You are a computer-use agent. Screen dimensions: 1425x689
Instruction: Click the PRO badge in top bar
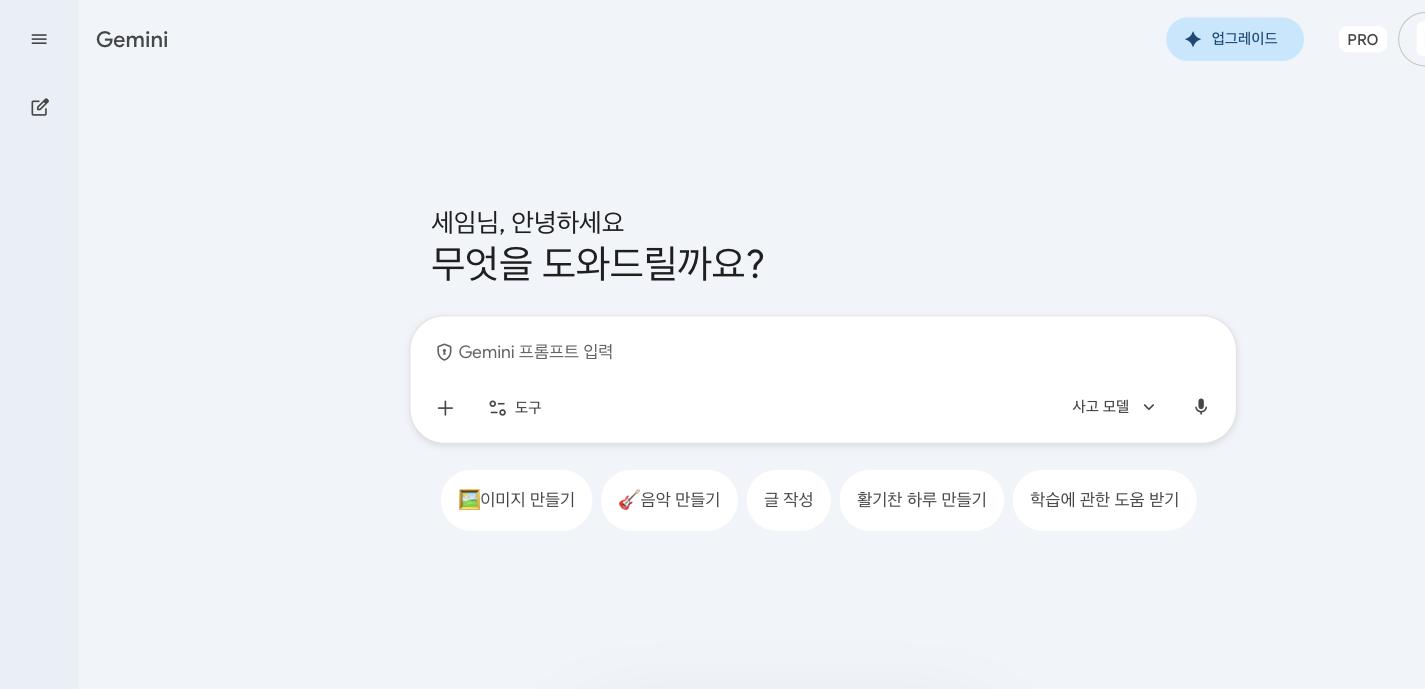(1362, 39)
